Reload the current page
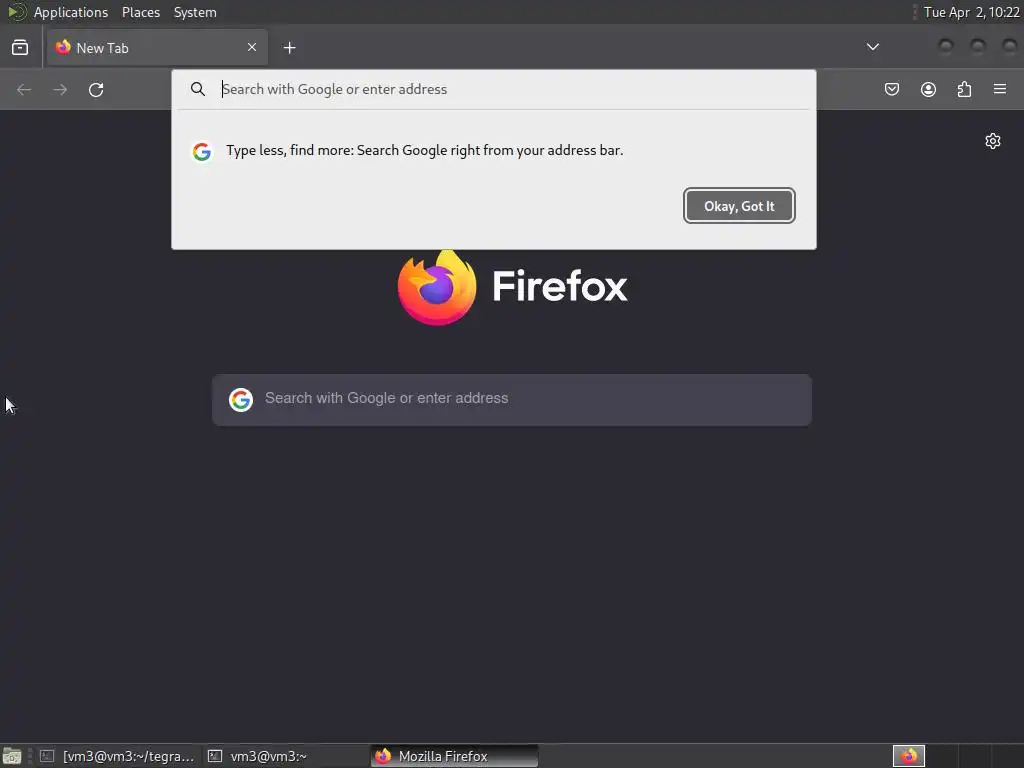The image size is (1024, 768). tap(96, 89)
